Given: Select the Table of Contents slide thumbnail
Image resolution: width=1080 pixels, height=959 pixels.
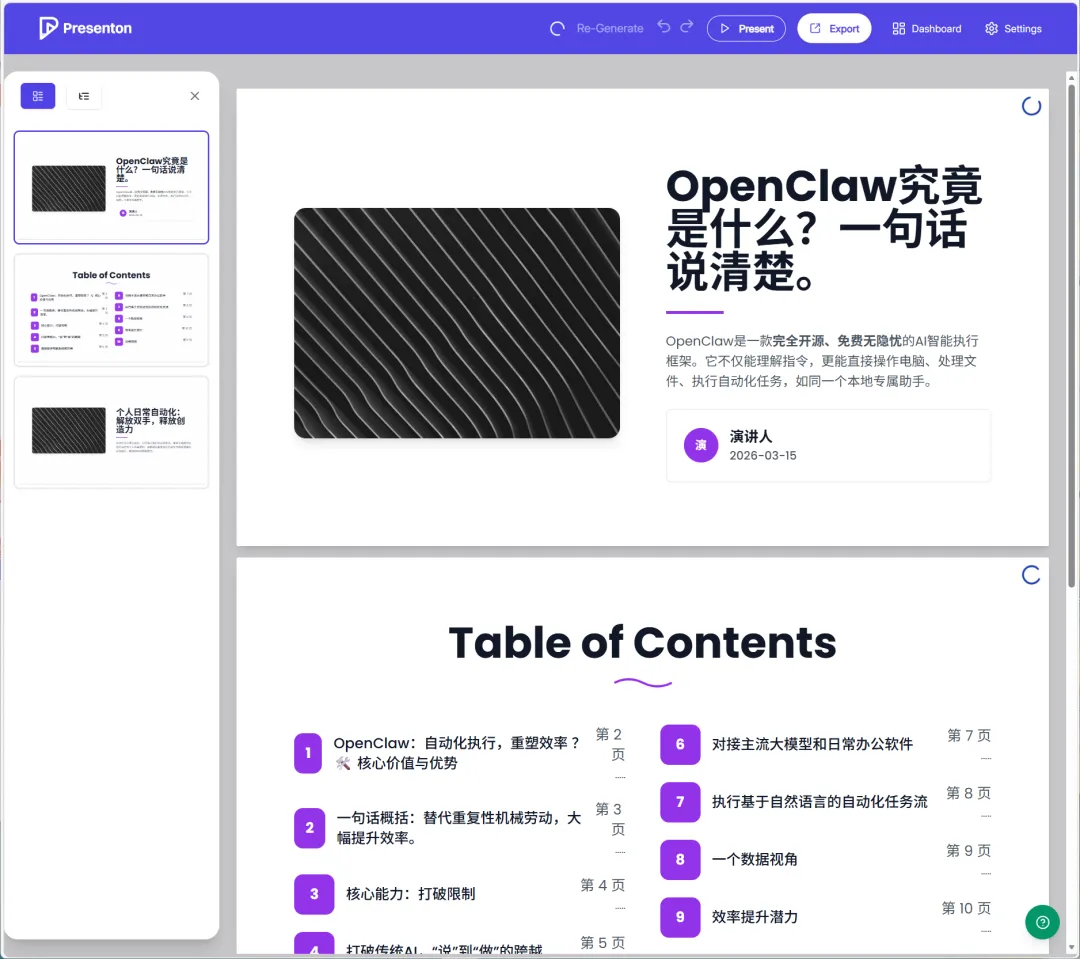Looking at the screenshot, I should coord(112,310).
